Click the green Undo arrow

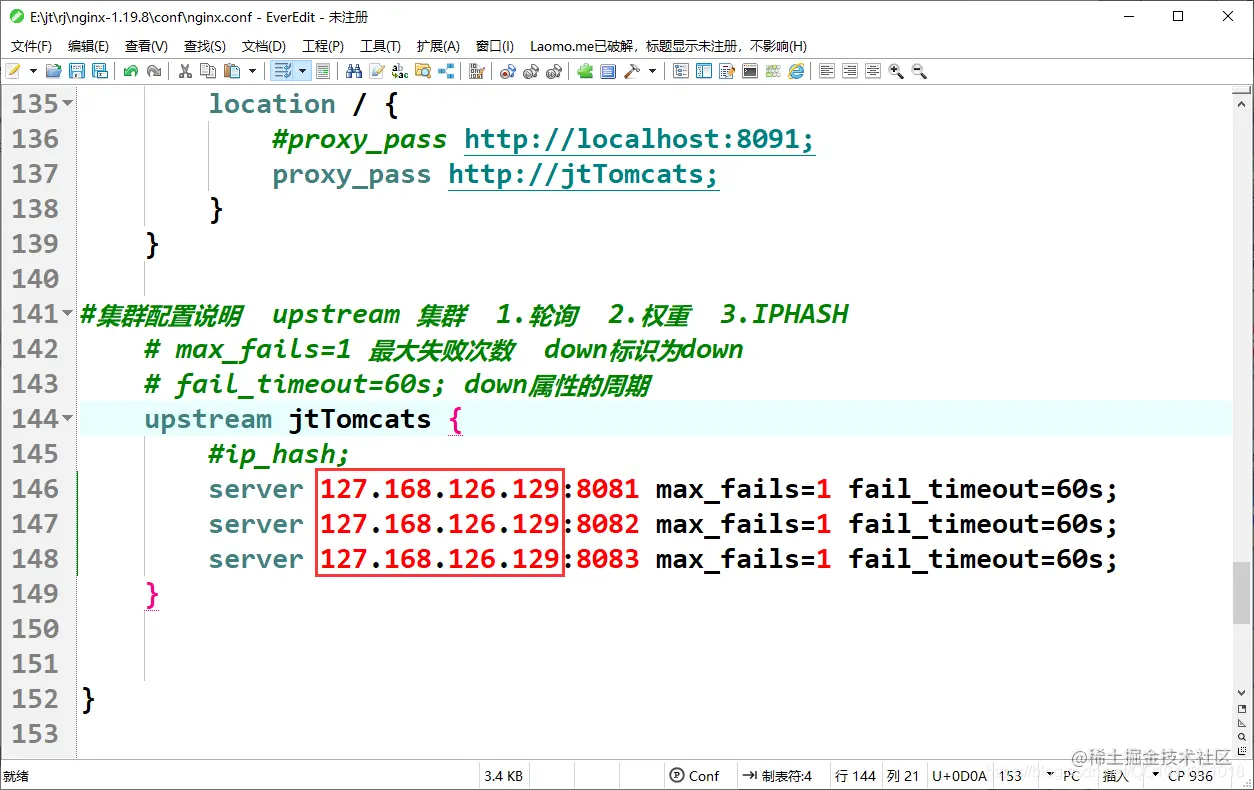131,71
